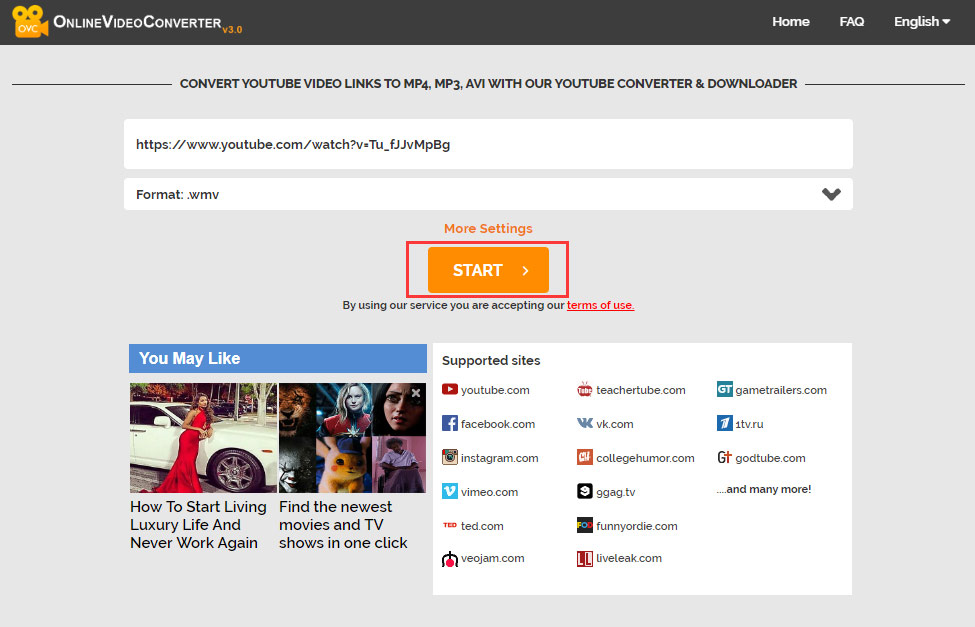The image size is (975, 627).
Task: Click the godtube.com icon
Action: [x=724, y=457]
